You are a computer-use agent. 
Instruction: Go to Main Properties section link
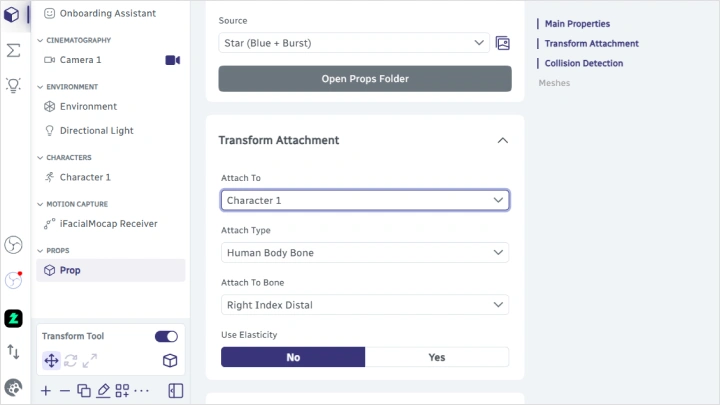(x=577, y=23)
